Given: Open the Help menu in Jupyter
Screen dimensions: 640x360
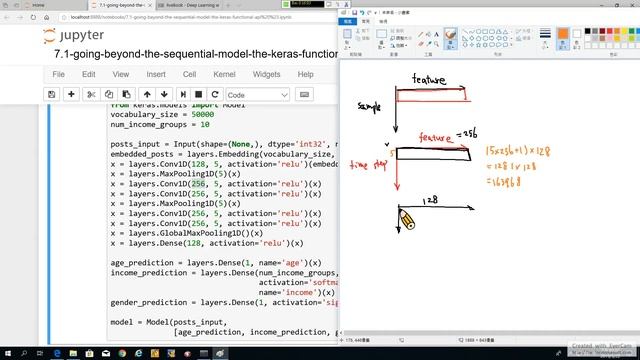Looking at the screenshot, I should click(305, 74).
